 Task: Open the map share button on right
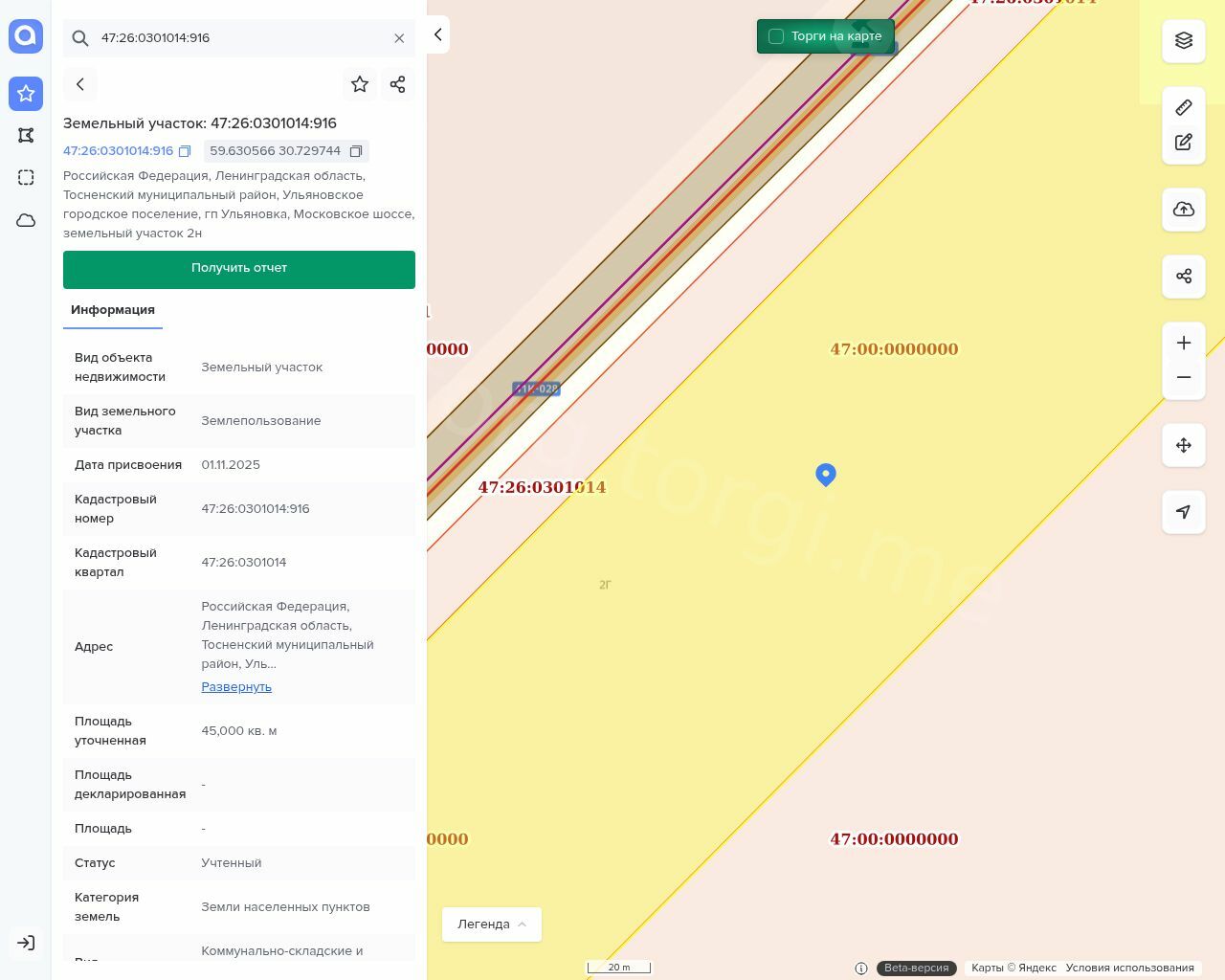pos(1184,277)
